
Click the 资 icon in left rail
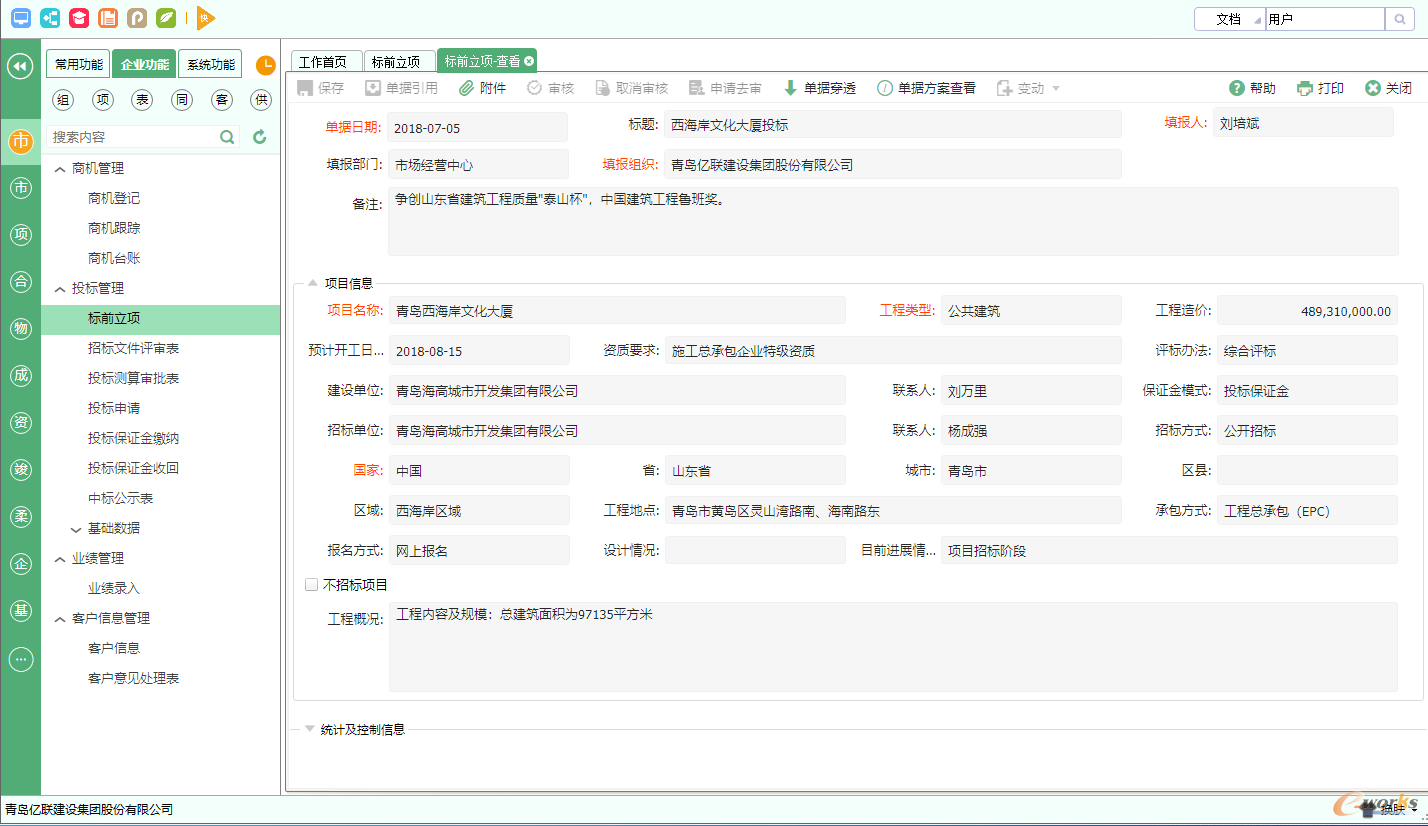coord(20,422)
